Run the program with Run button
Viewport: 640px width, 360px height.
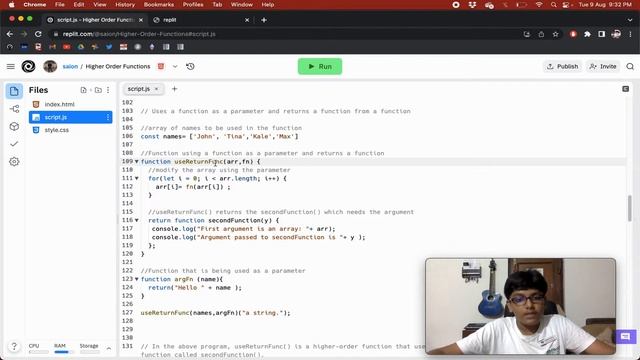[x=320, y=67]
